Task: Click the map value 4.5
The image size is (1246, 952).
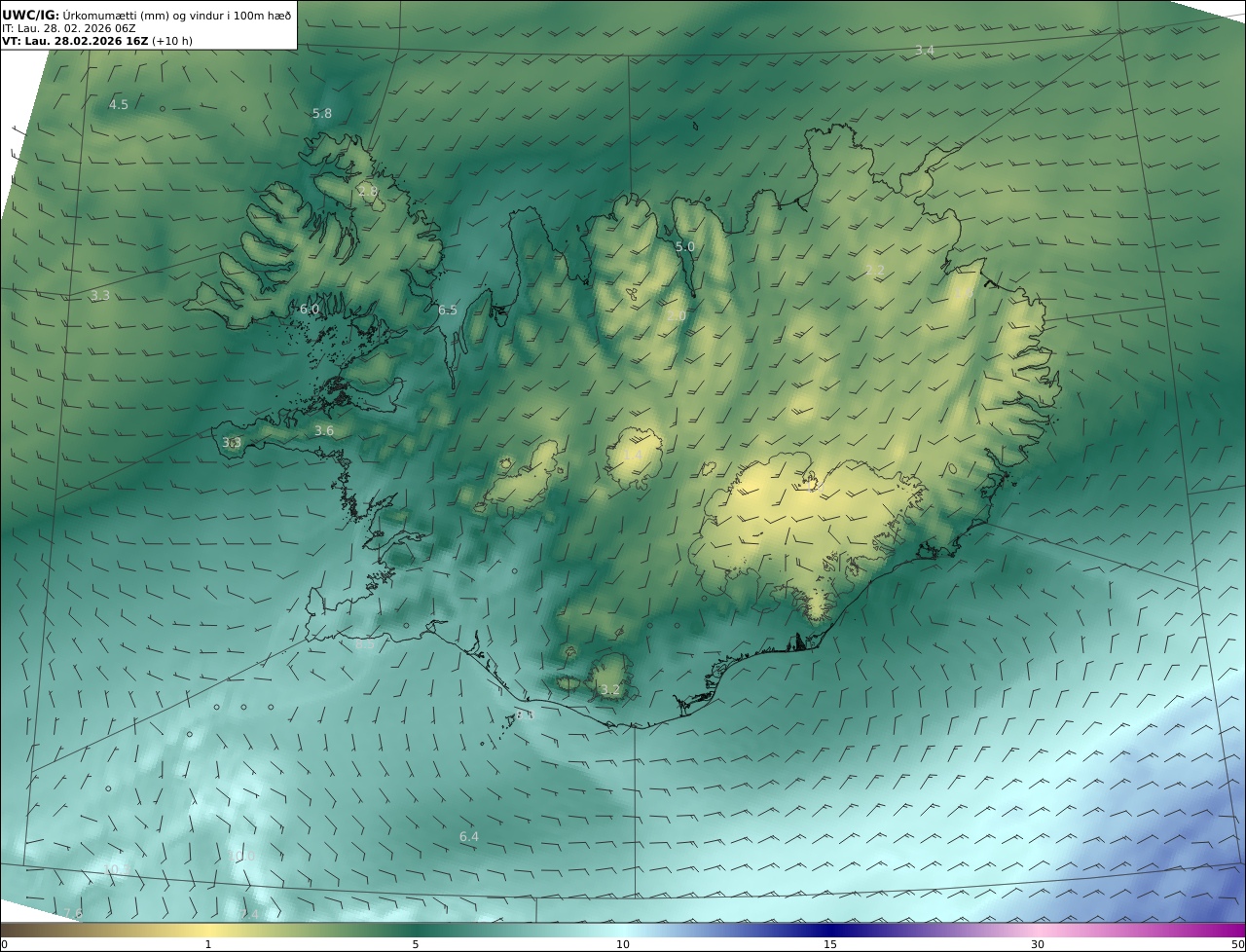Action: (x=118, y=105)
